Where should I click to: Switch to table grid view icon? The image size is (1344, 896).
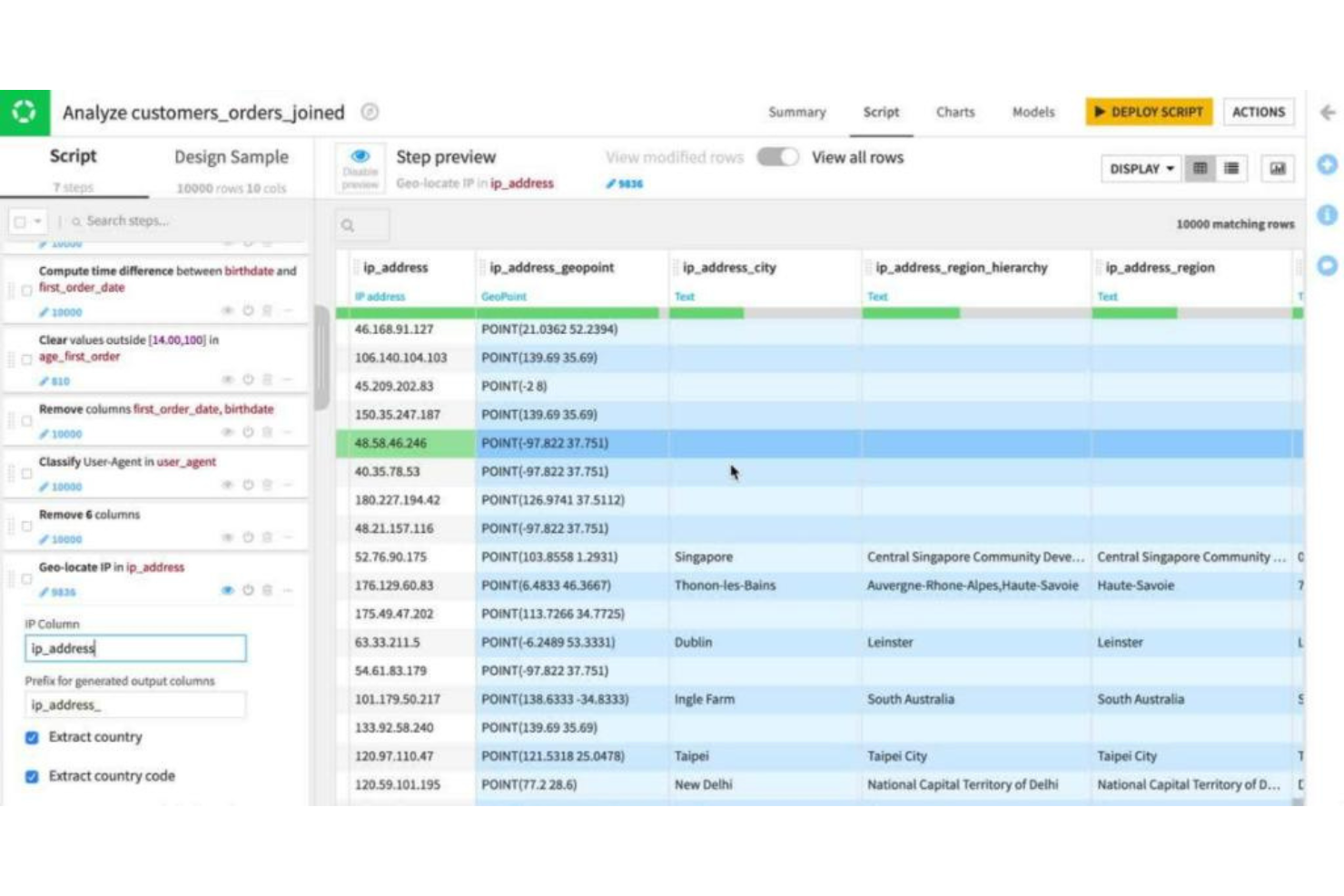[x=1200, y=168]
